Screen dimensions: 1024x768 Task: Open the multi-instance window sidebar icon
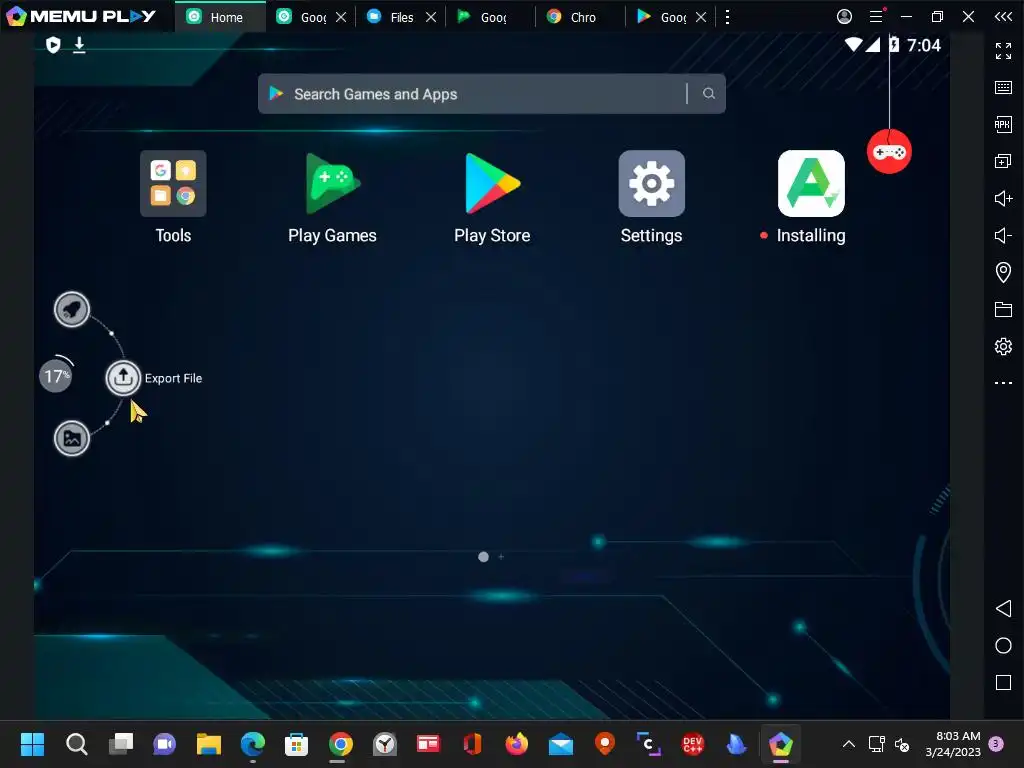tap(1003, 161)
